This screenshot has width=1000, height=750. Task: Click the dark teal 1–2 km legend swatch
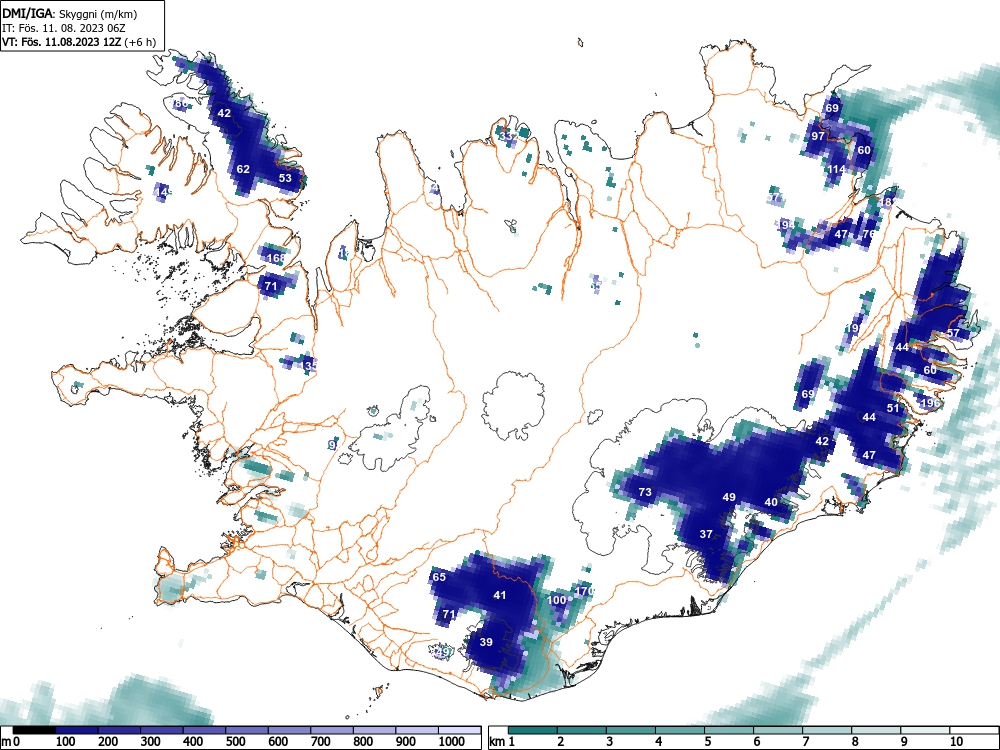pos(533,730)
